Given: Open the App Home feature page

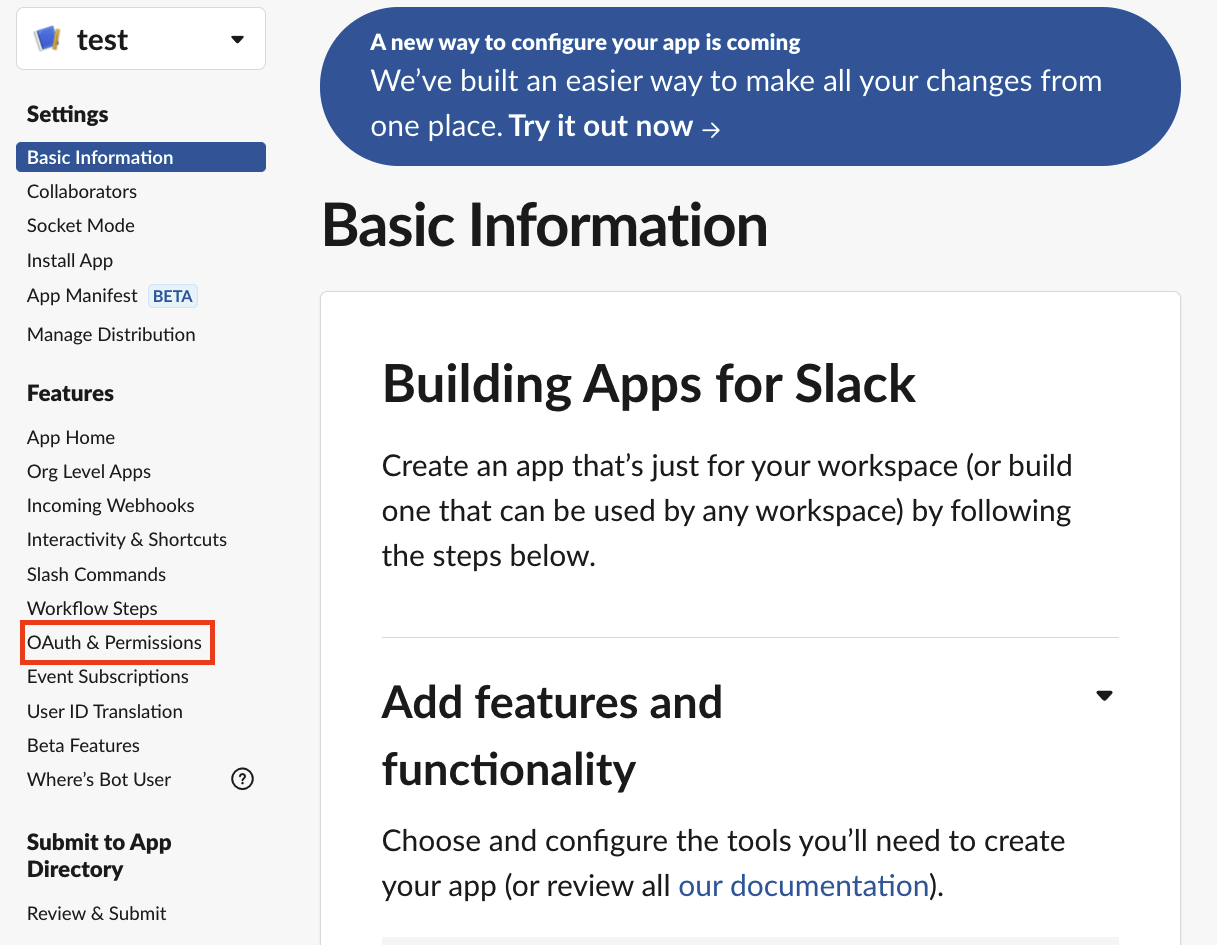Looking at the screenshot, I should [71, 437].
